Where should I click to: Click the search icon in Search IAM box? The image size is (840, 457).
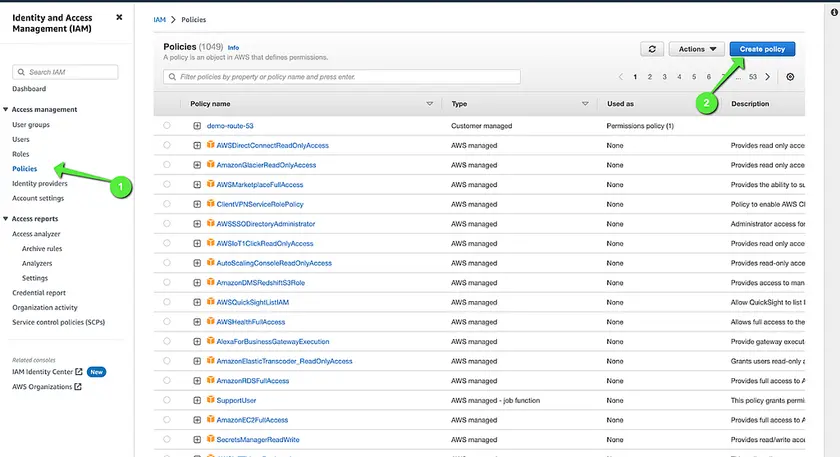point(21,72)
